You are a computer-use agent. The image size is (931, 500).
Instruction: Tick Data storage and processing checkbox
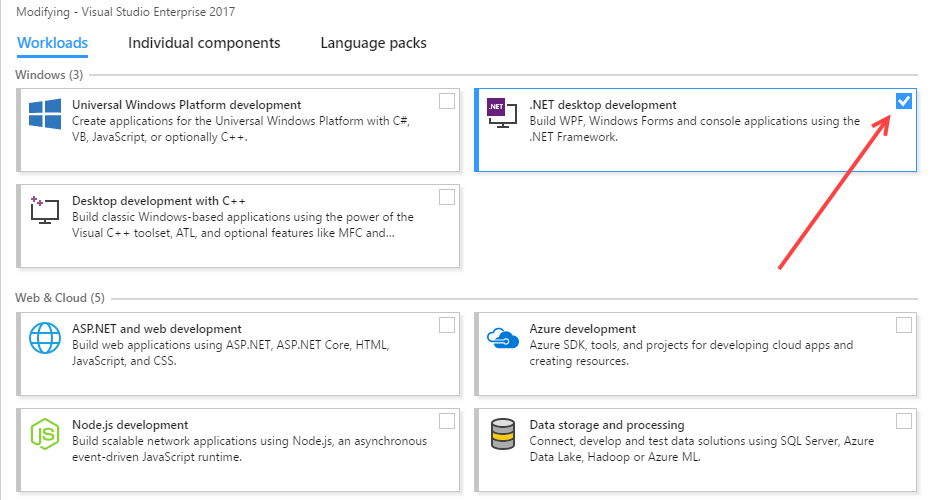904,421
